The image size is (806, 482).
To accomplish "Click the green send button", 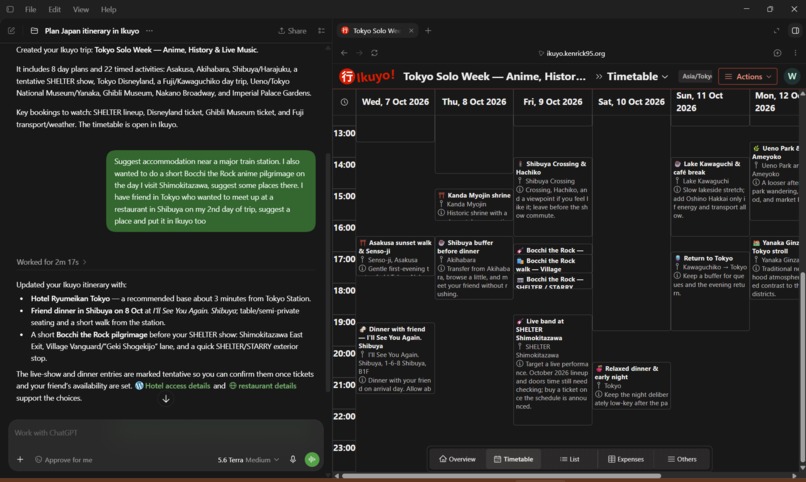I will 312,459.
